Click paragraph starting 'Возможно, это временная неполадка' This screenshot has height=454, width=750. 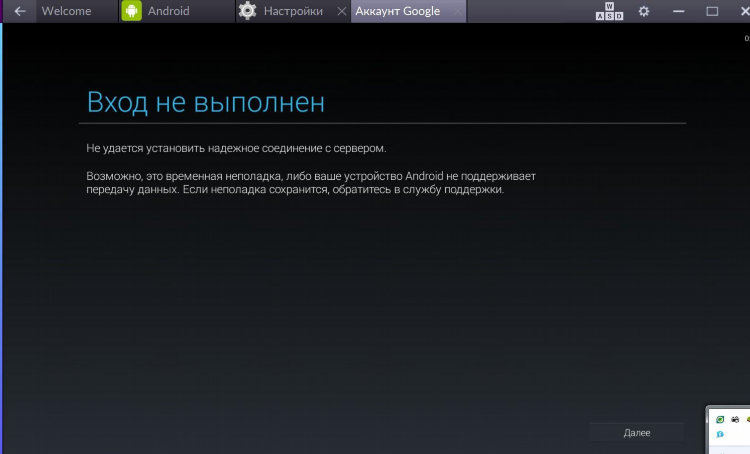pos(311,183)
